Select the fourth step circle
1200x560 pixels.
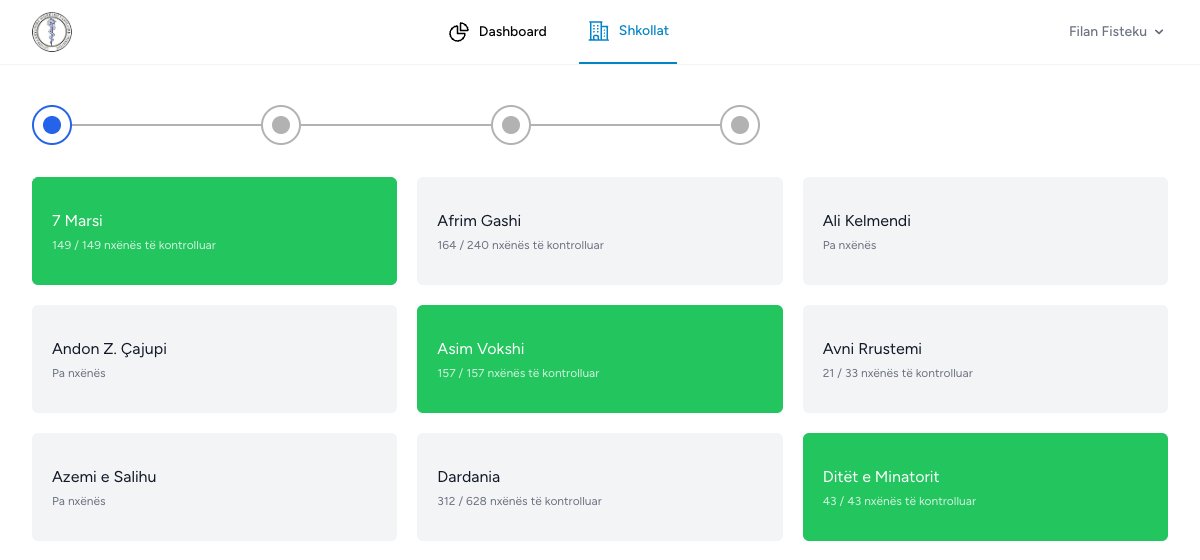point(740,125)
